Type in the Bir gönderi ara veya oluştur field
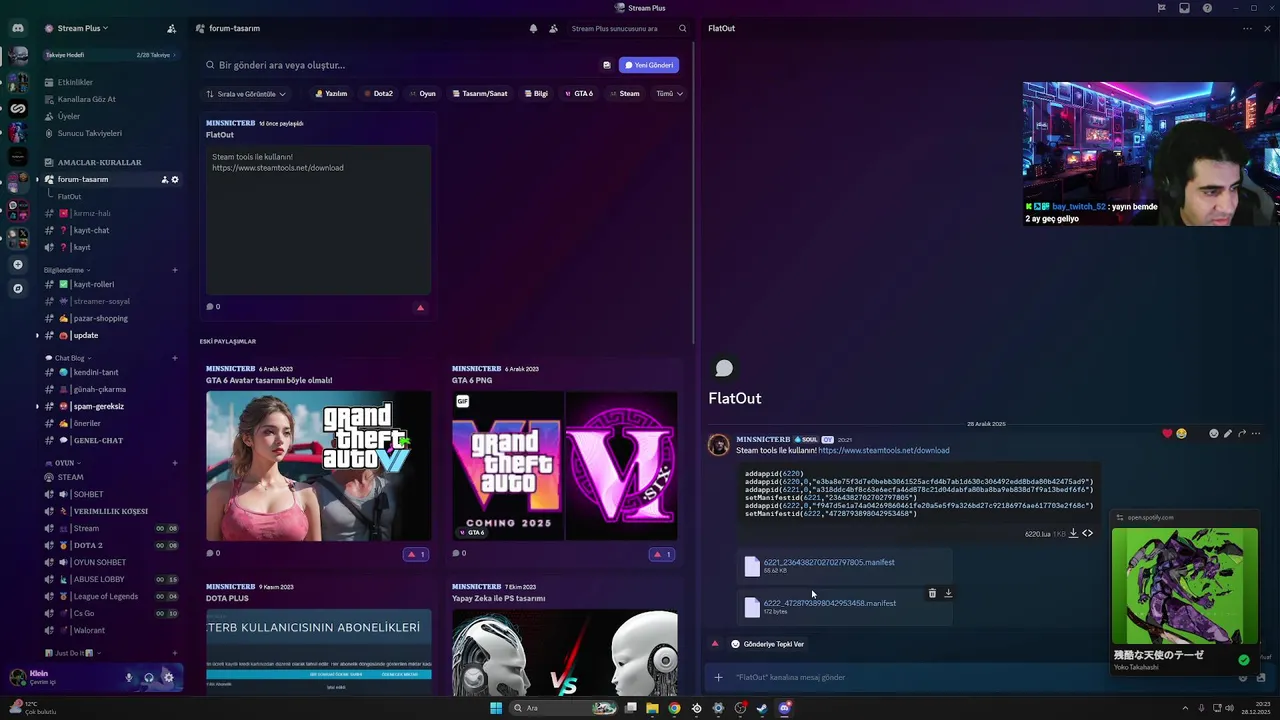The height and width of the screenshot is (720, 1280). click(x=400, y=65)
